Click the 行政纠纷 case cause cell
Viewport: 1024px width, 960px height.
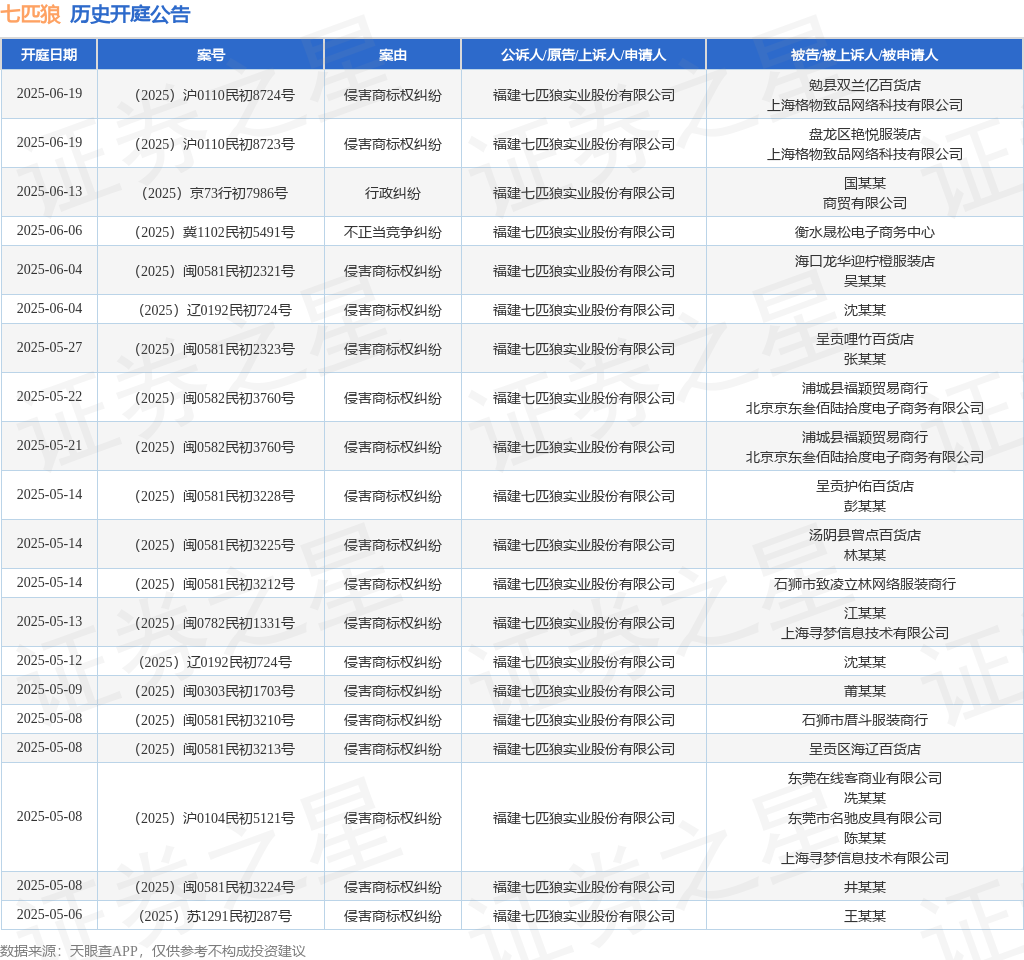tap(392, 193)
